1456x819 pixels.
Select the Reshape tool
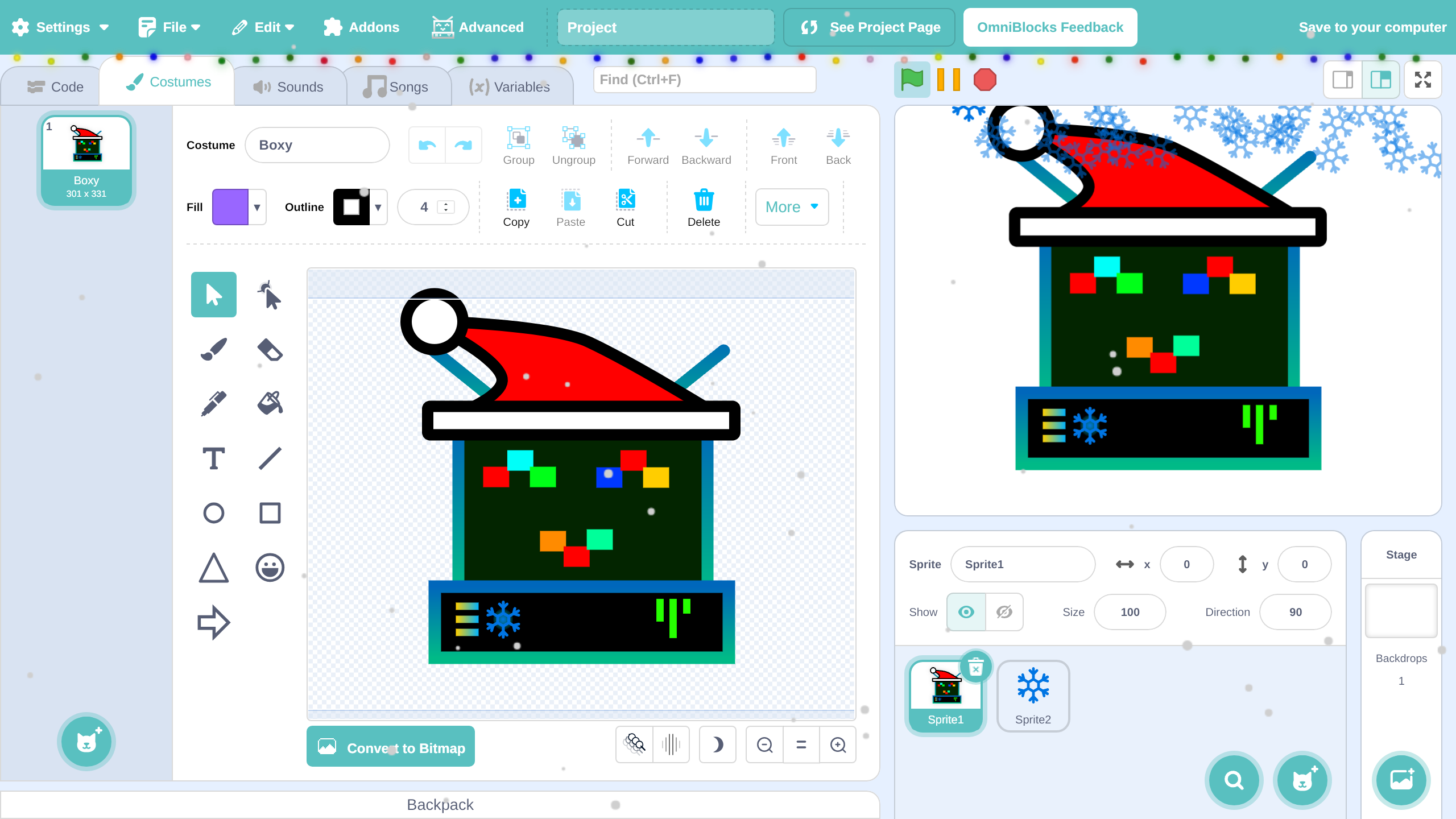(270, 295)
